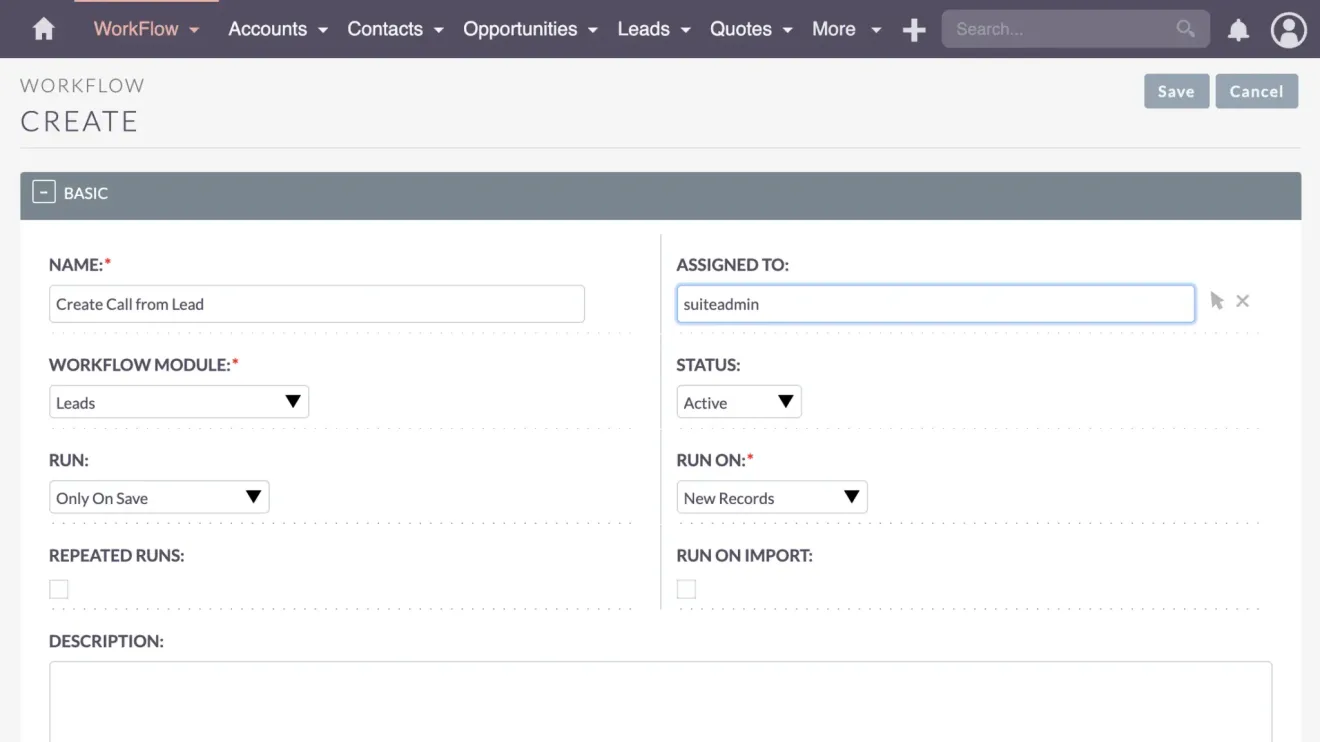The height and width of the screenshot is (742, 1320).
Task: Click the home icon in navigation bar
Action: click(42, 29)
